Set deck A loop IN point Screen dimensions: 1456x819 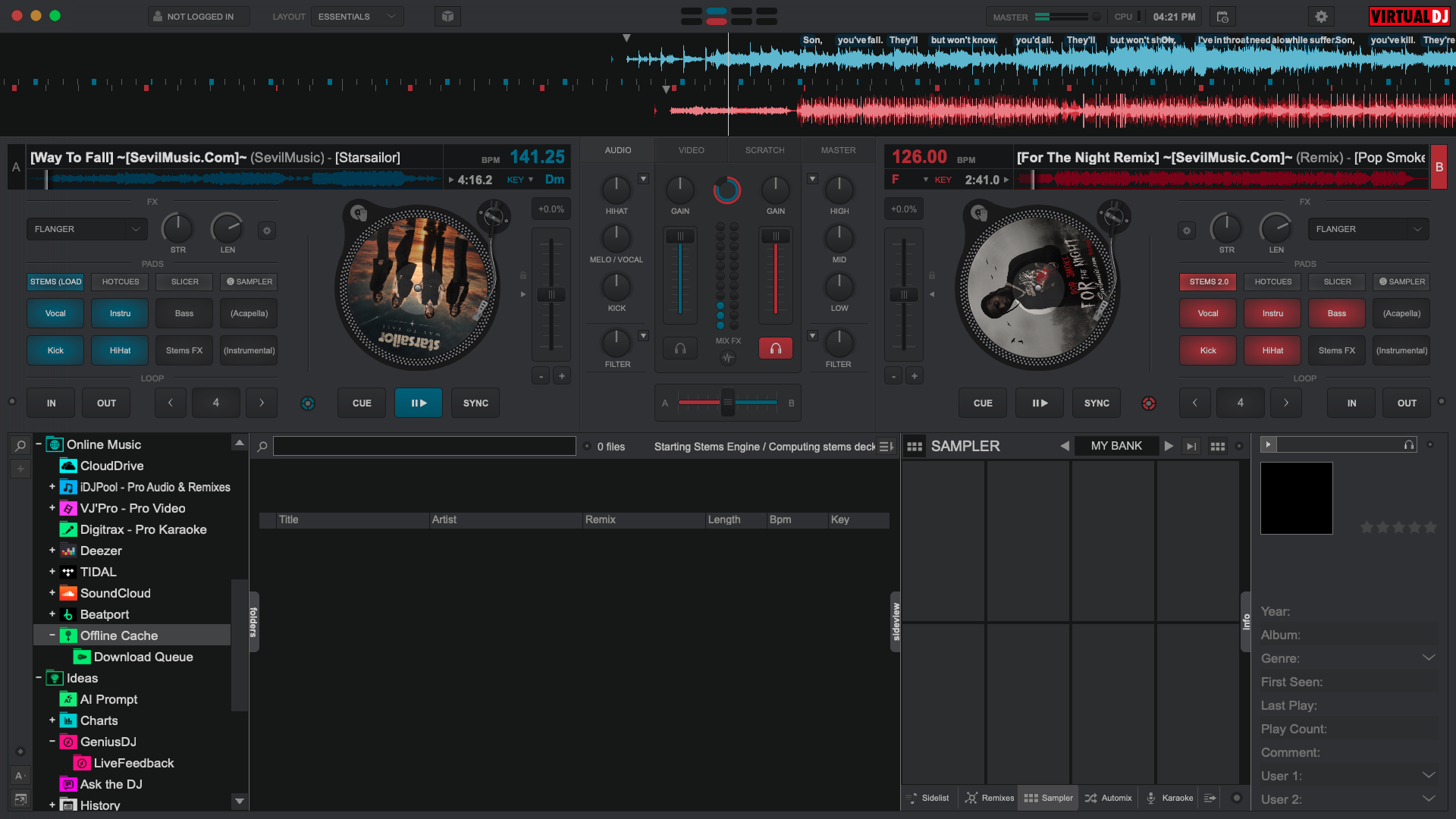pos(51,403)
